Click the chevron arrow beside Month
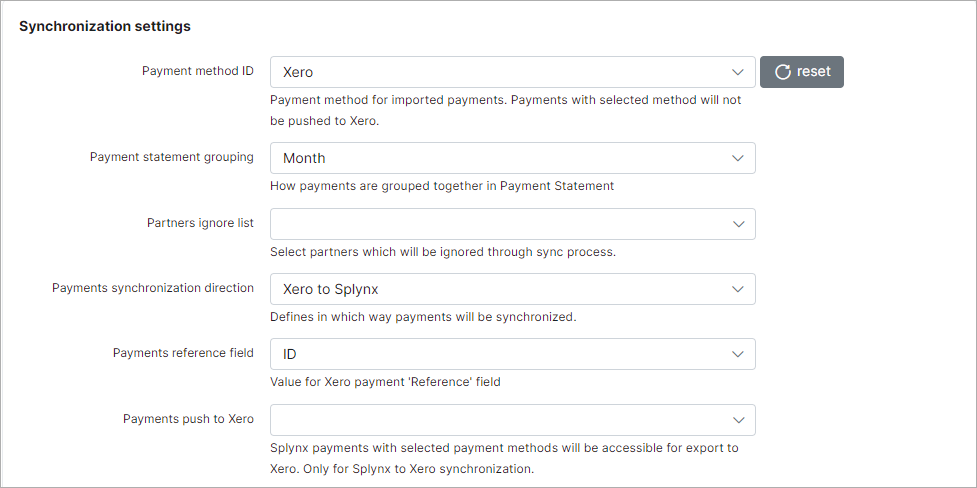977x488 pixels. 738,158
